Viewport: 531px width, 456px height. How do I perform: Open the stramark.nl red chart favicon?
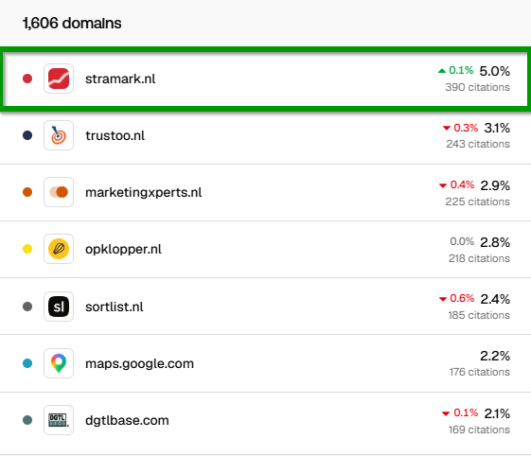tap(59, 79)
